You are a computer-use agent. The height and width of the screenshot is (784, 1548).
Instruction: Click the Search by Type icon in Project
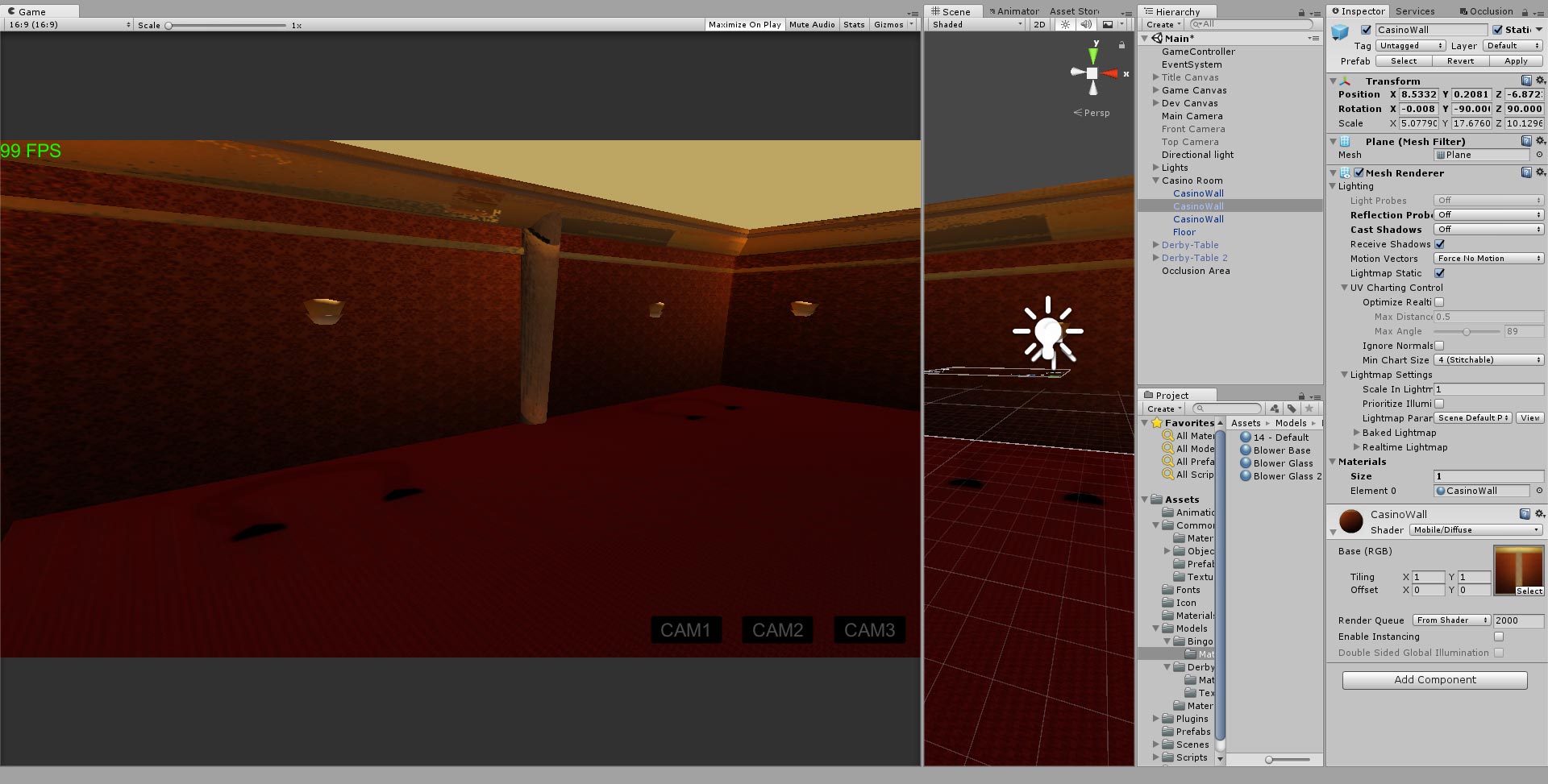(1274, 409)
